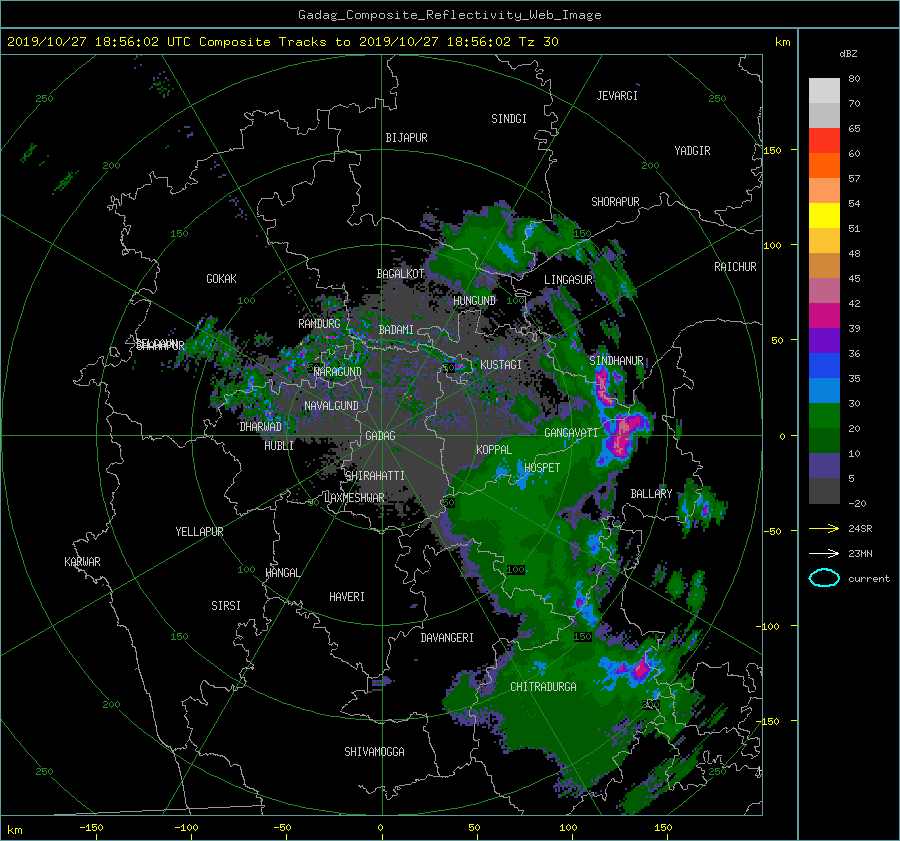900x841 pixels.
Task: Select the KOPPAL city label
Action: click(494, 450)
